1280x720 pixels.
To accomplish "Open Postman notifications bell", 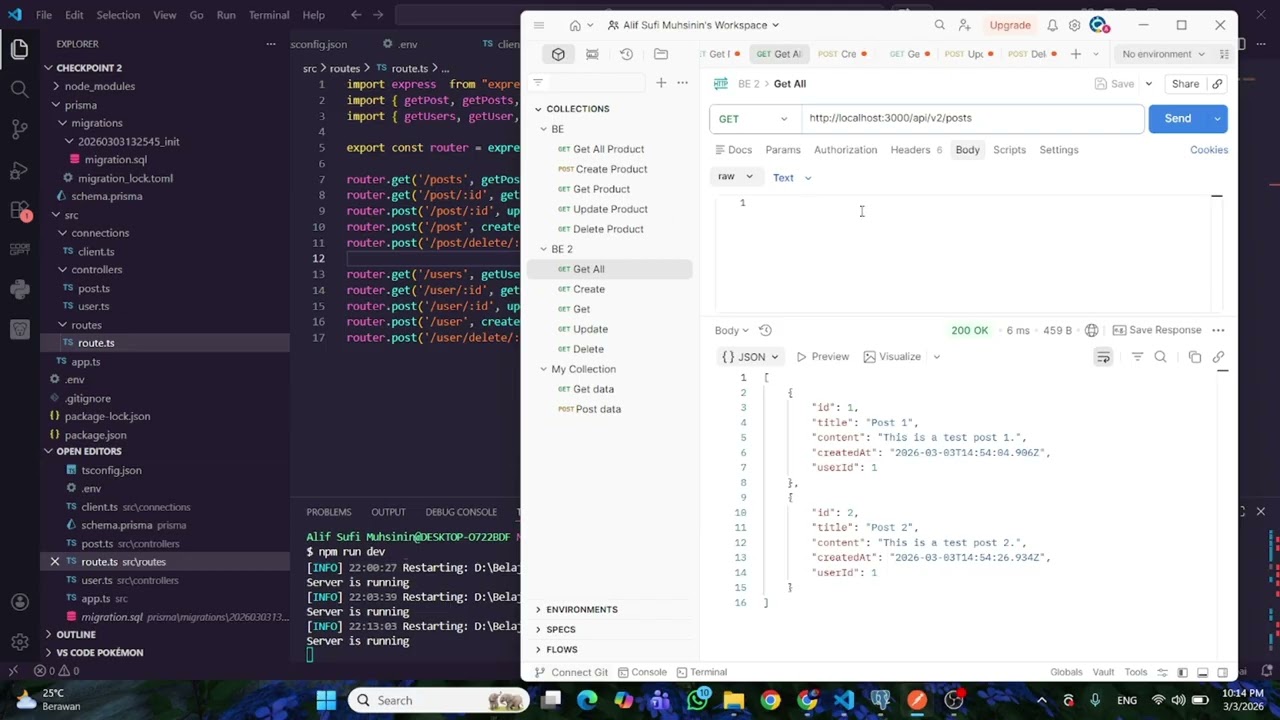I will click(1052, 25).
